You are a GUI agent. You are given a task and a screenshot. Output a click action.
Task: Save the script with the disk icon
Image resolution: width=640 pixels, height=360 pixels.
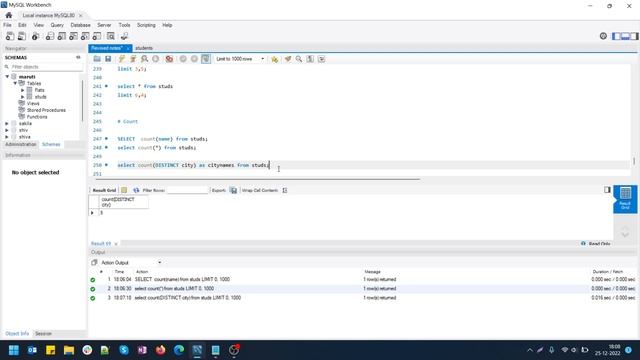tap(108, 59)
